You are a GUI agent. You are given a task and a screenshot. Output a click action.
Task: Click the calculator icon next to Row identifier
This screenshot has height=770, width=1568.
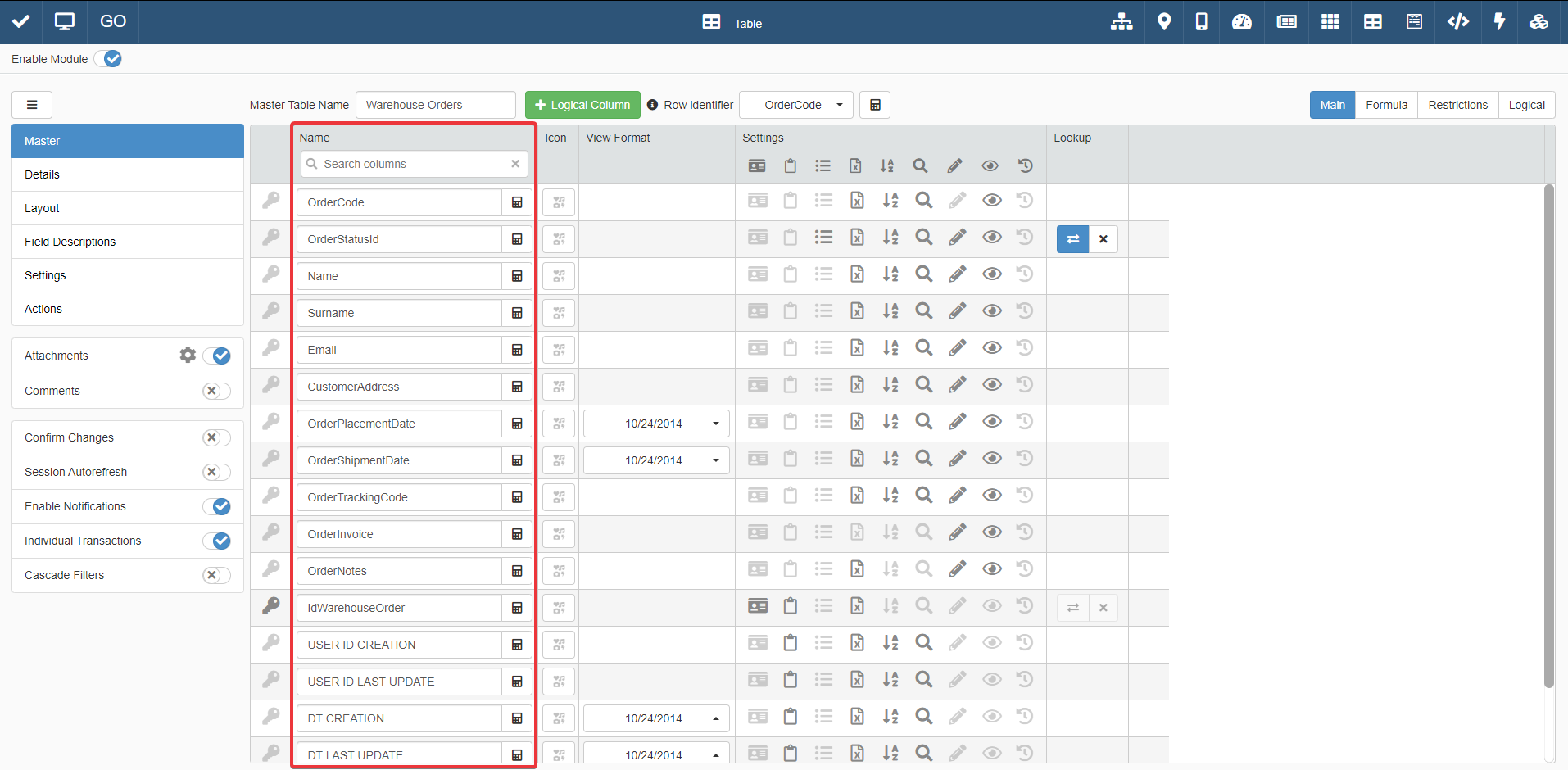click(875, 105)
